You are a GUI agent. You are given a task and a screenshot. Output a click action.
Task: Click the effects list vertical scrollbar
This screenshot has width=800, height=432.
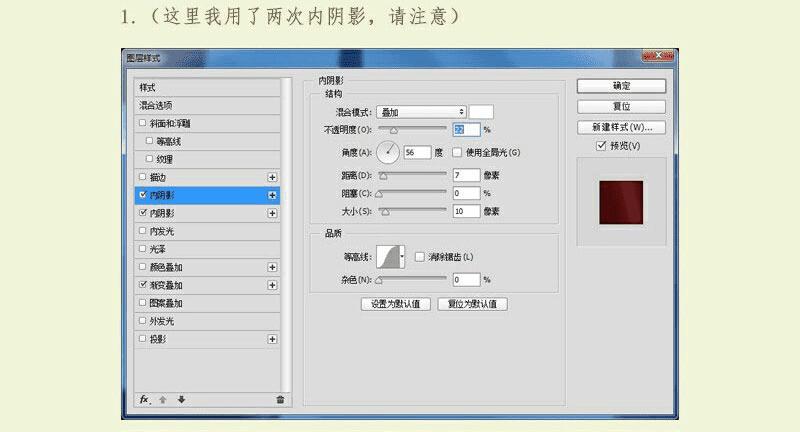point(286,236)
